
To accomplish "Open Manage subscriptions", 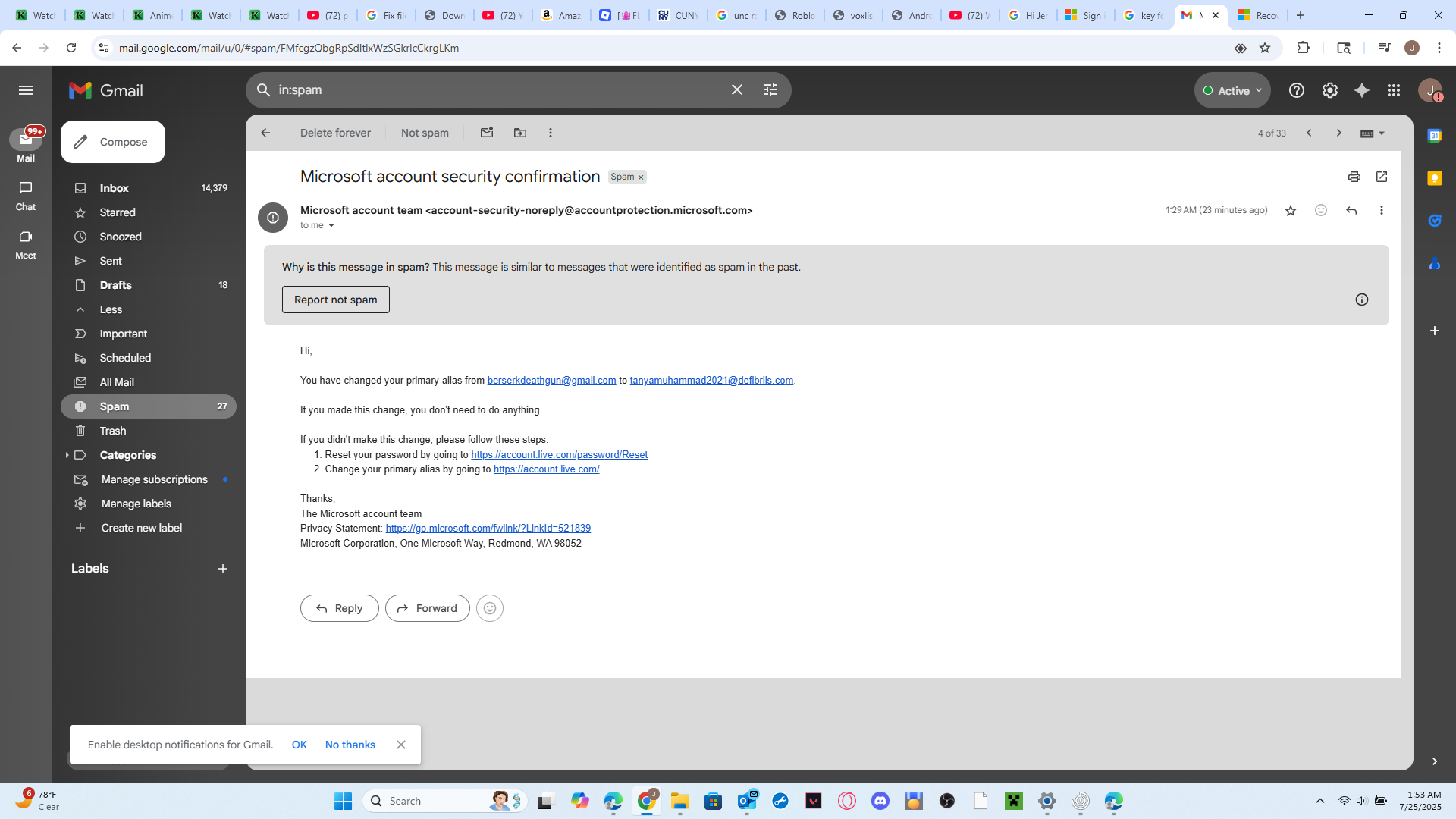I will coord(149,479).
